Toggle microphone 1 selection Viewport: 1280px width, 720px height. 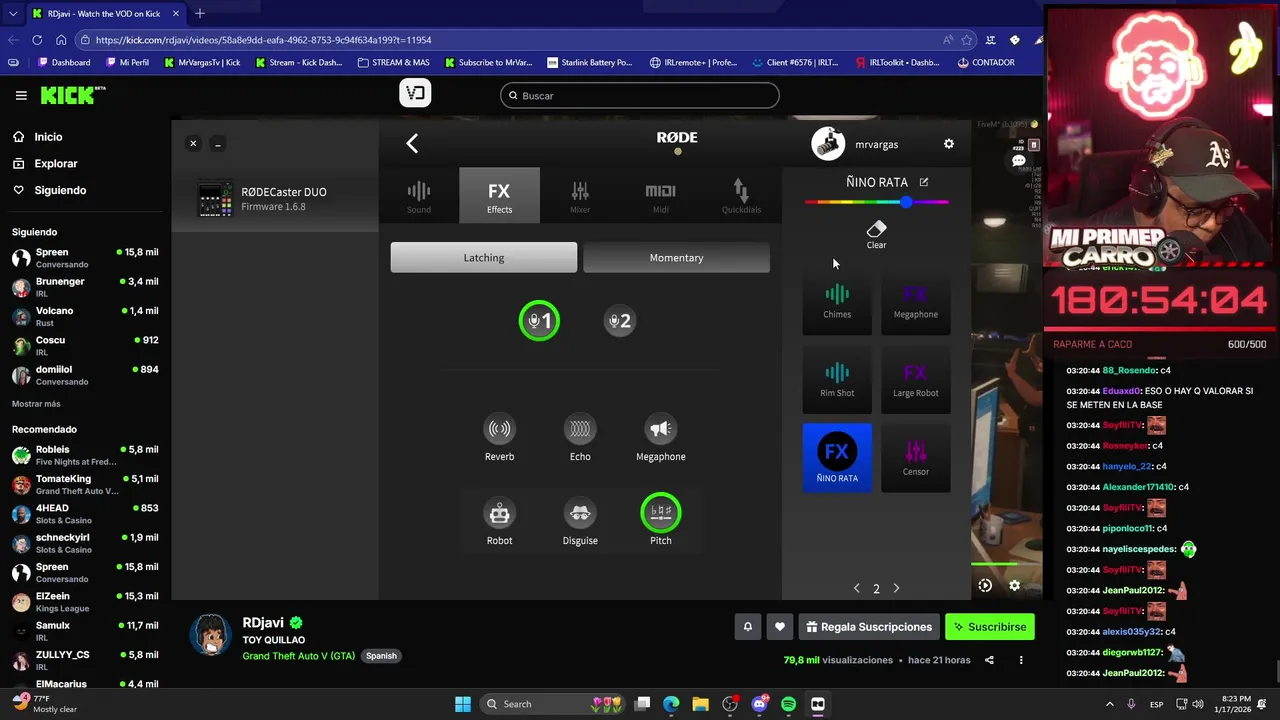539,321
